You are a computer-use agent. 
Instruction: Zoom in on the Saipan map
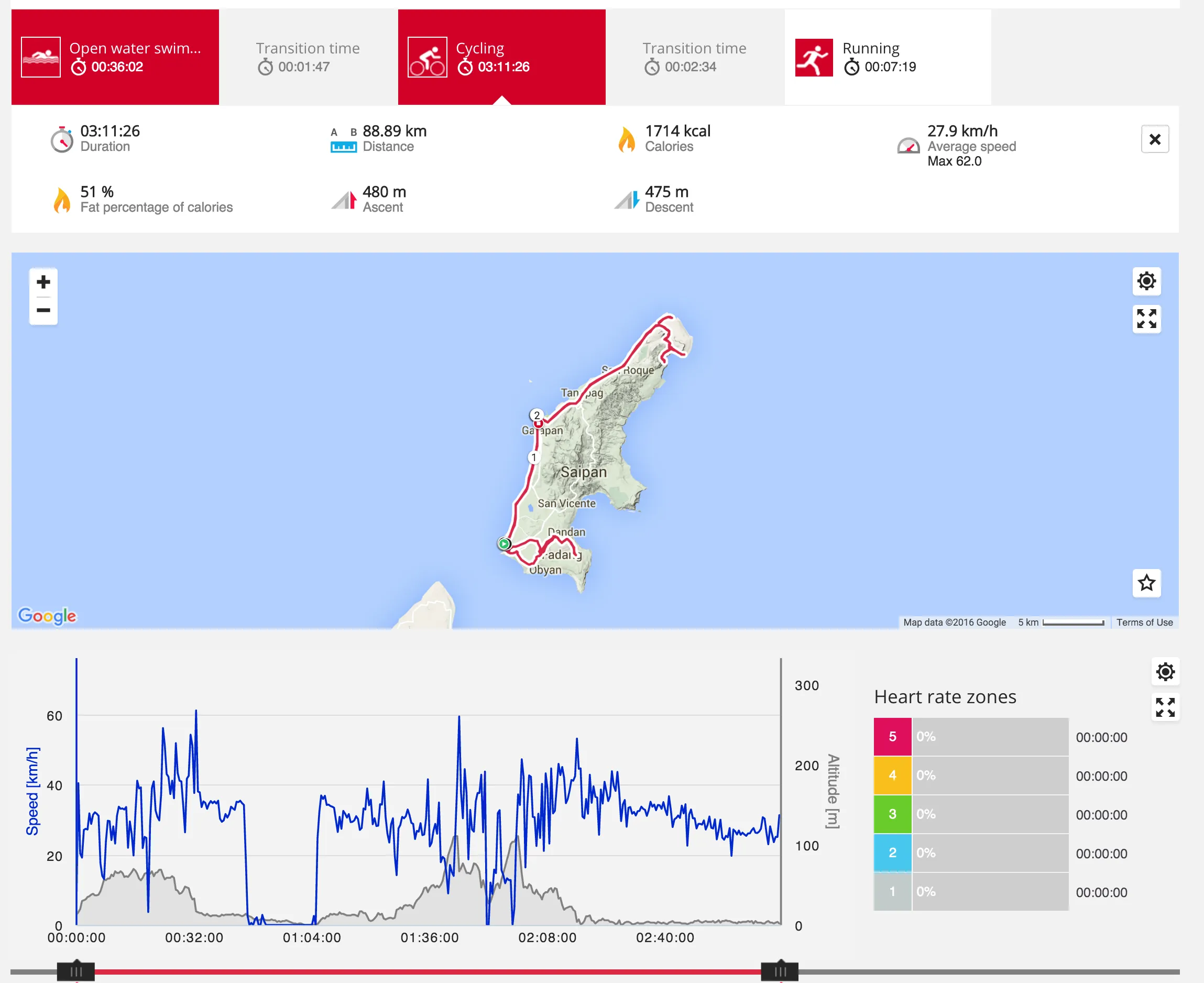pos(43,282)
